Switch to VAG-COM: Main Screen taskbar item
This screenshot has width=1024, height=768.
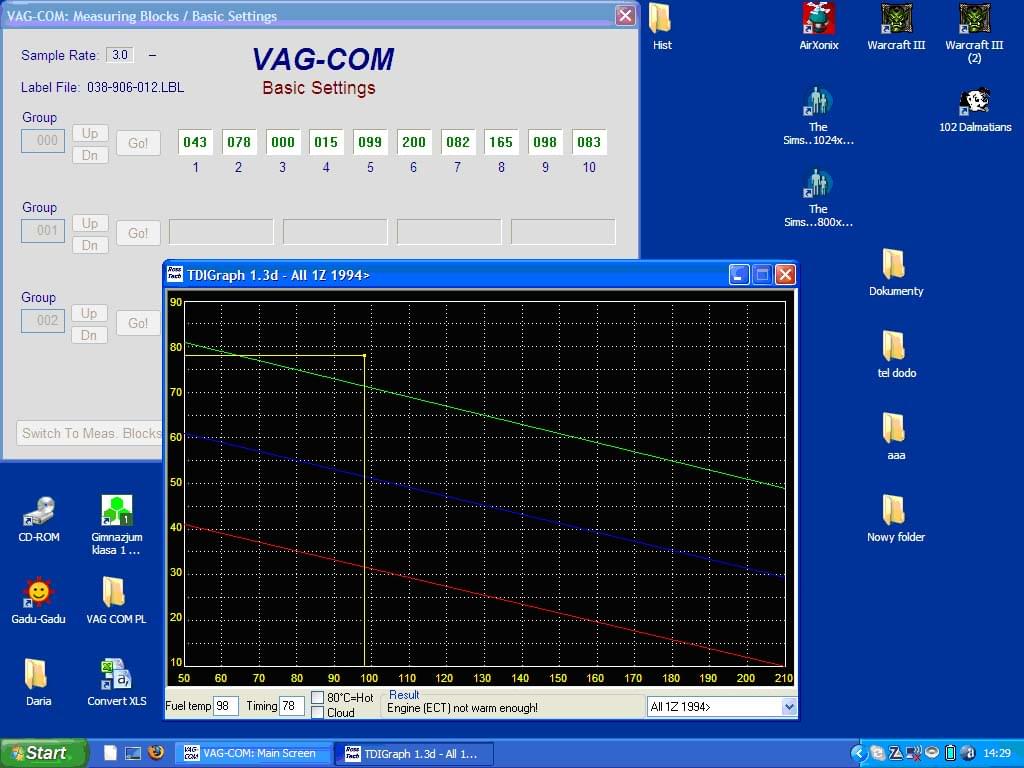click(254, 753)
